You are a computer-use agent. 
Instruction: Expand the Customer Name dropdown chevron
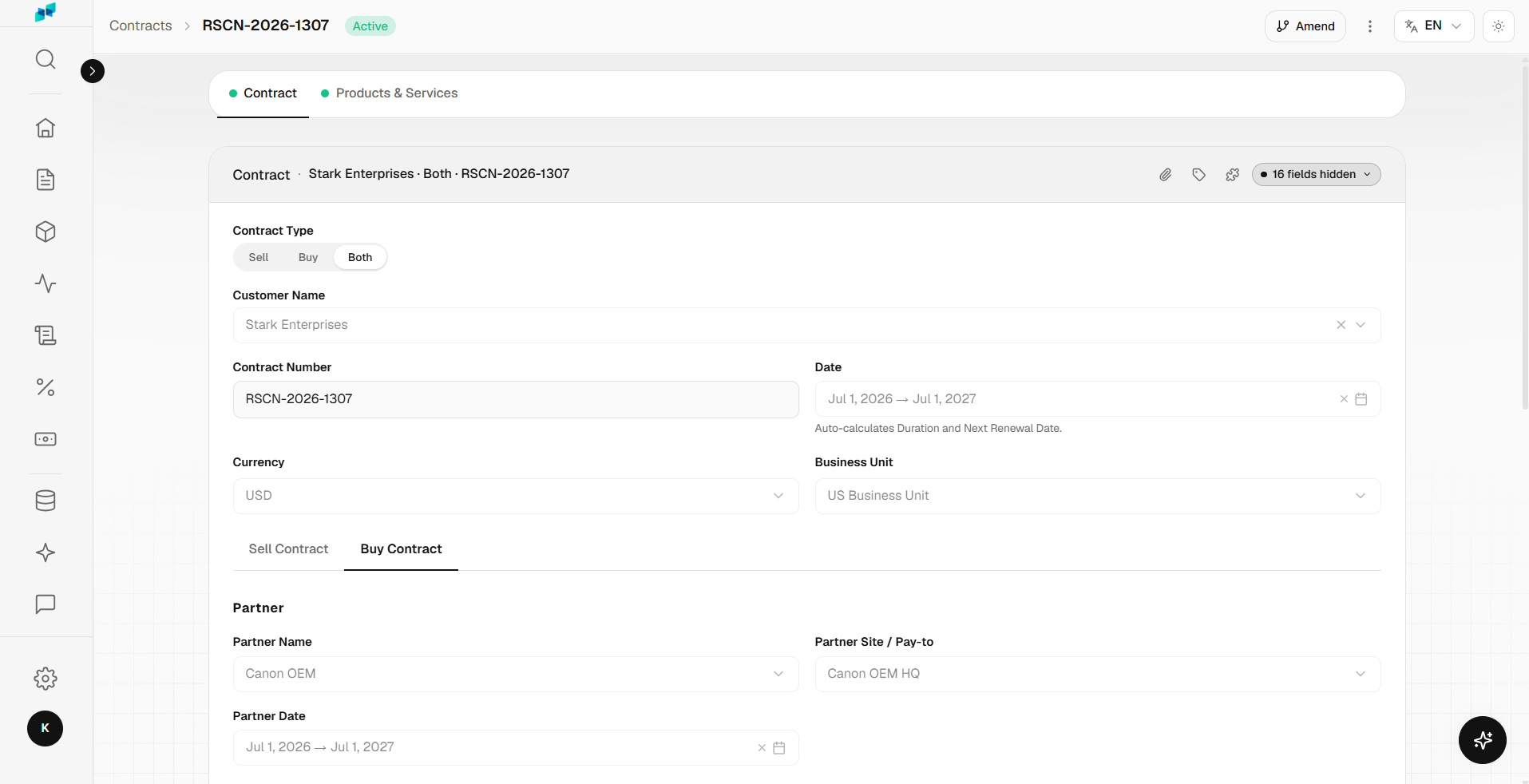point(1361,325)
